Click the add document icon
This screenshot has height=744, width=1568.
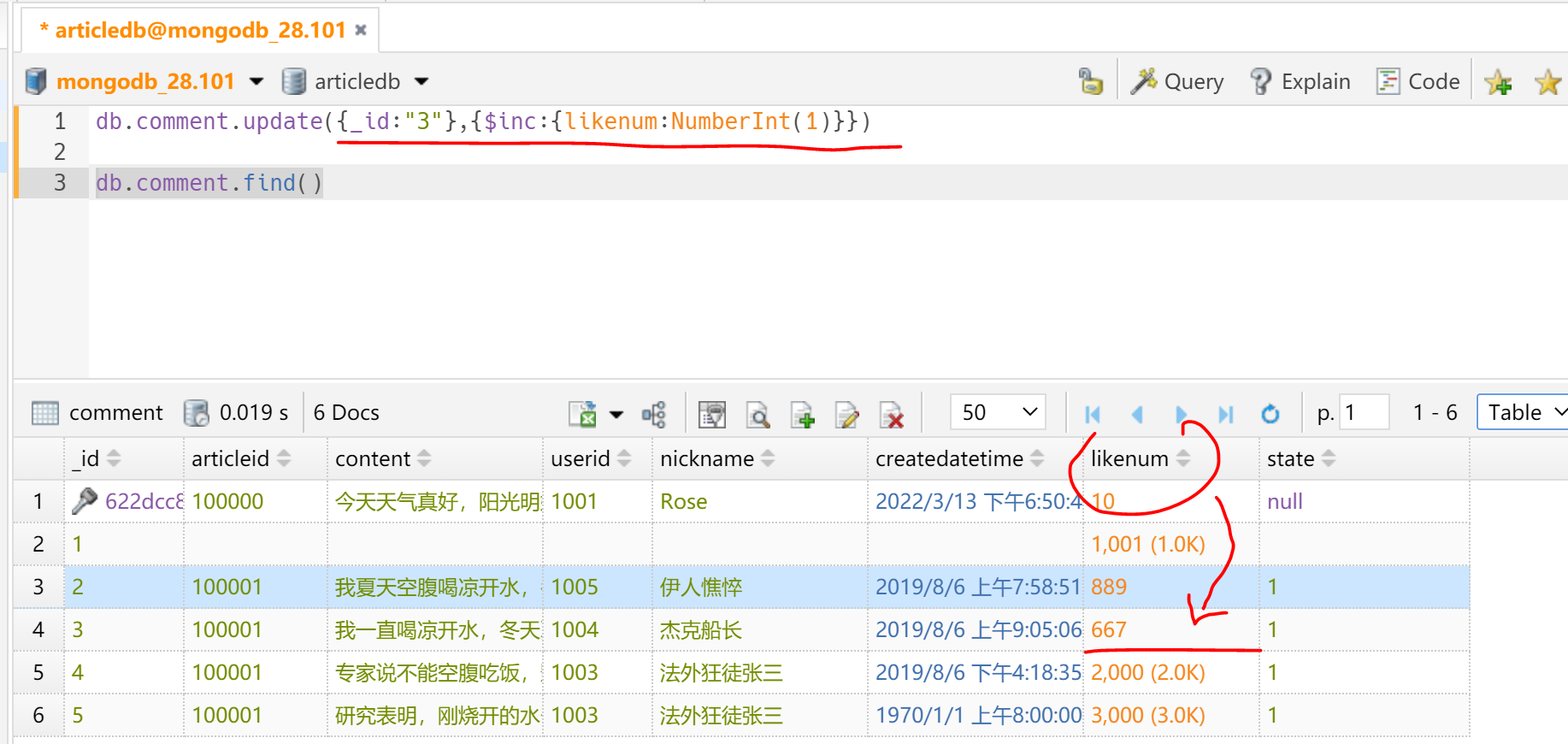point(802,416)
